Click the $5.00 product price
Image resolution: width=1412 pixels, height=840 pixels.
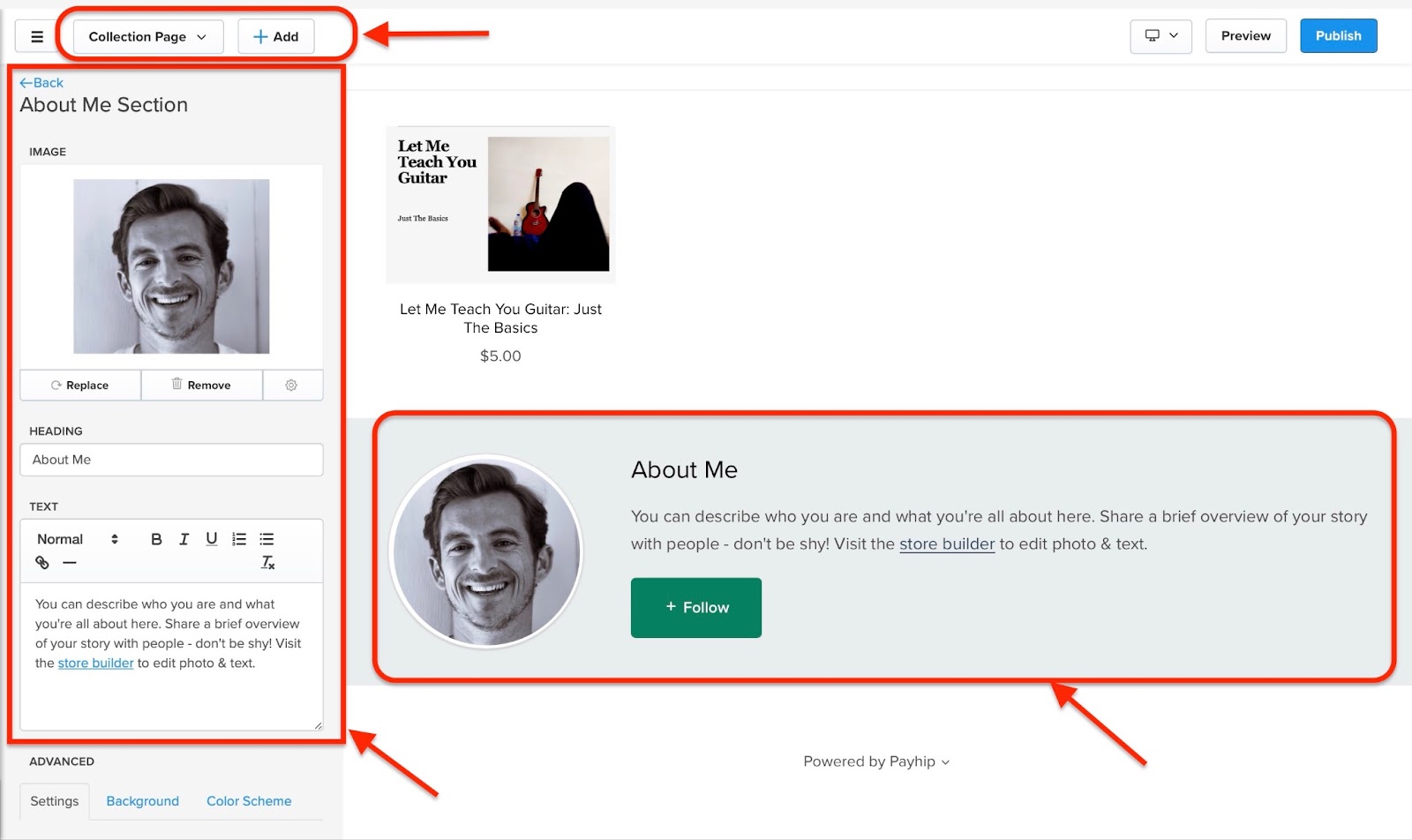pyautogui.click(x=500, y=356)
